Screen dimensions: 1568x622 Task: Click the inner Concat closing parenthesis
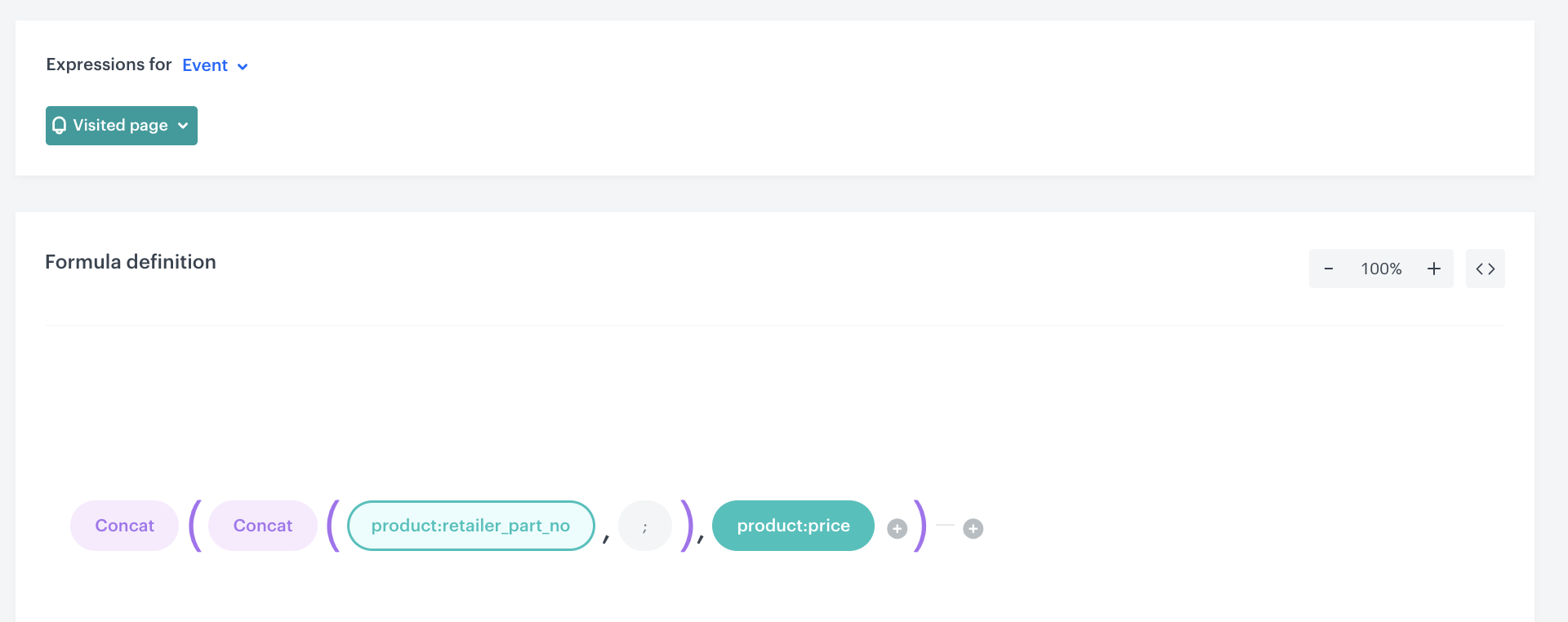(687, 526)
